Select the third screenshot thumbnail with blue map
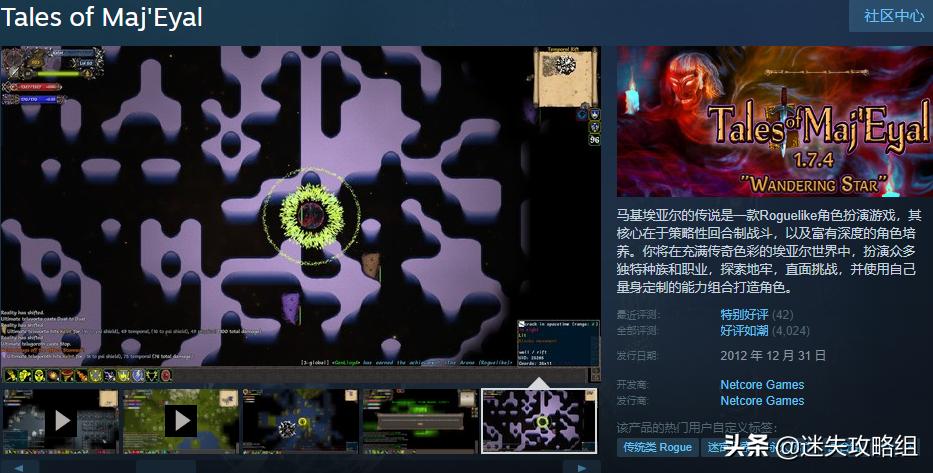The width and height of the screenshot is (933, 473). (300, 421)
